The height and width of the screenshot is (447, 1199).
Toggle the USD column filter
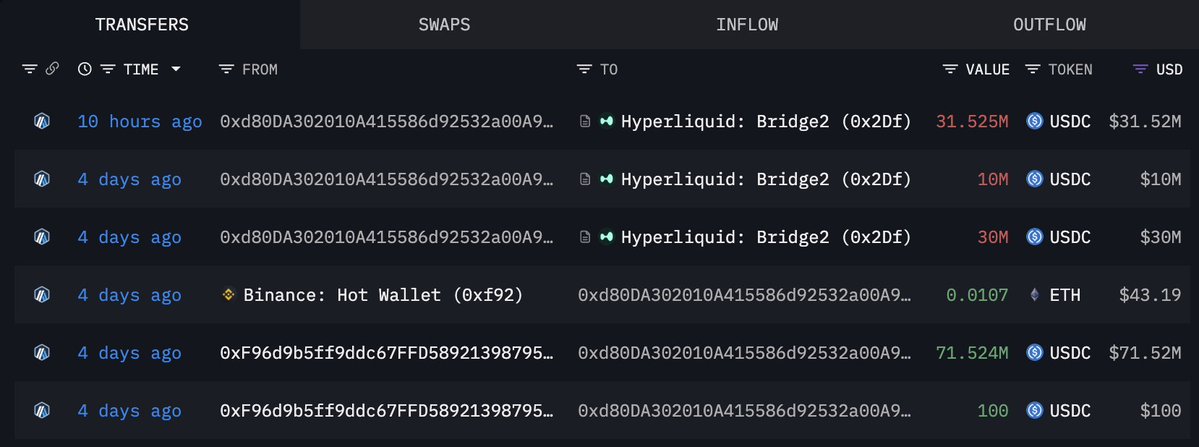point(1140,70)
